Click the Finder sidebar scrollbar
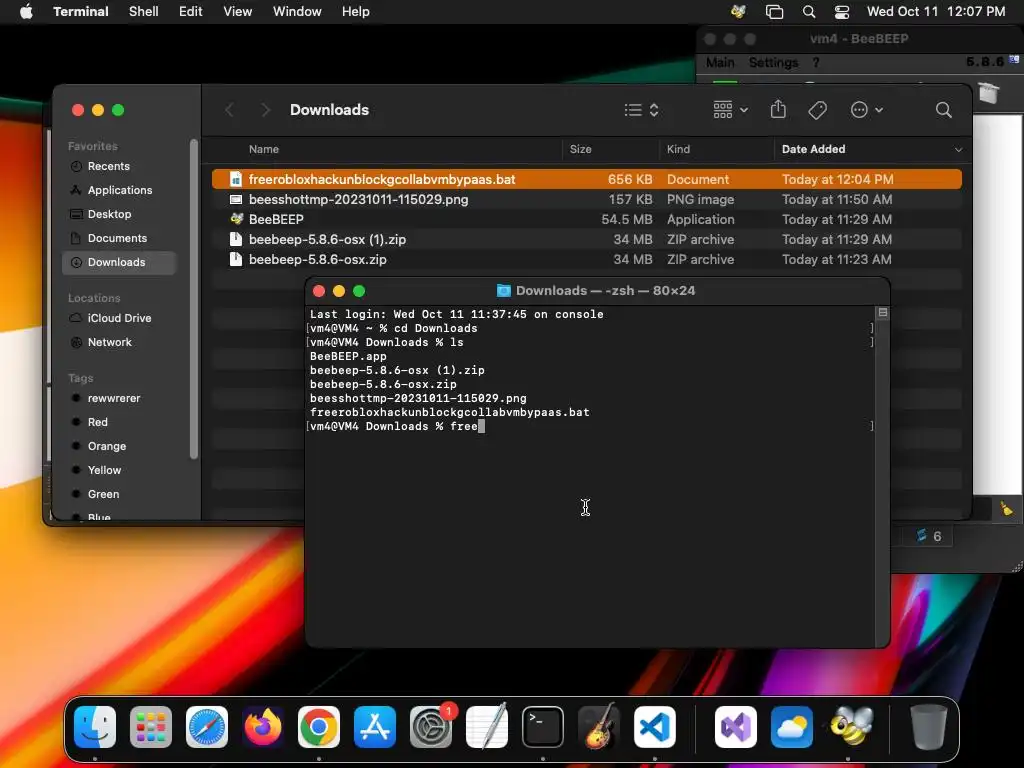This screenshot has height=768, width=1024. coord(193,298)
